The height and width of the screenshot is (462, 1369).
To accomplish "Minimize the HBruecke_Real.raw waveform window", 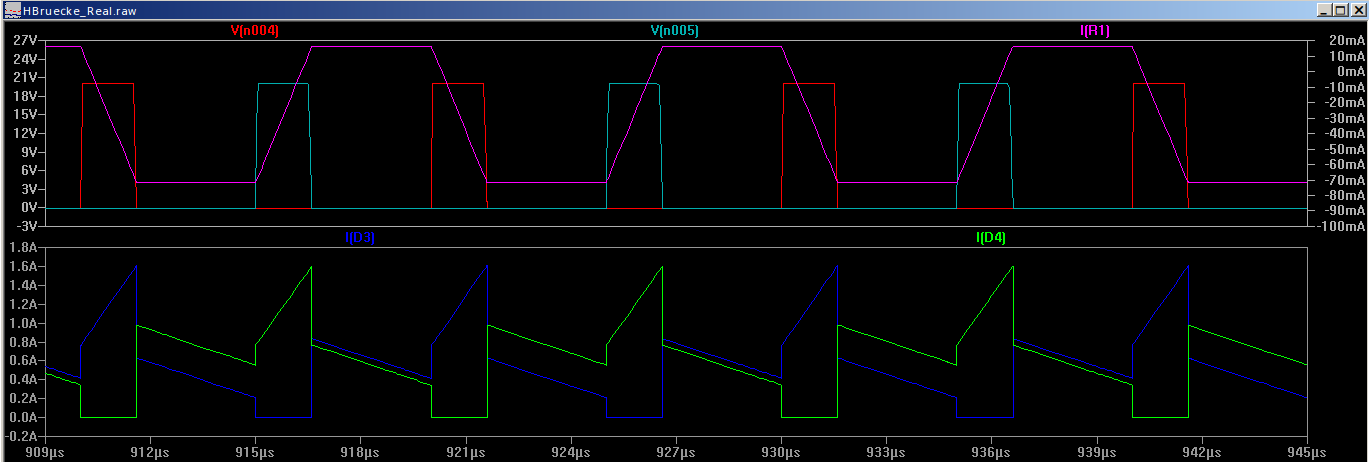I will 1324,9.
